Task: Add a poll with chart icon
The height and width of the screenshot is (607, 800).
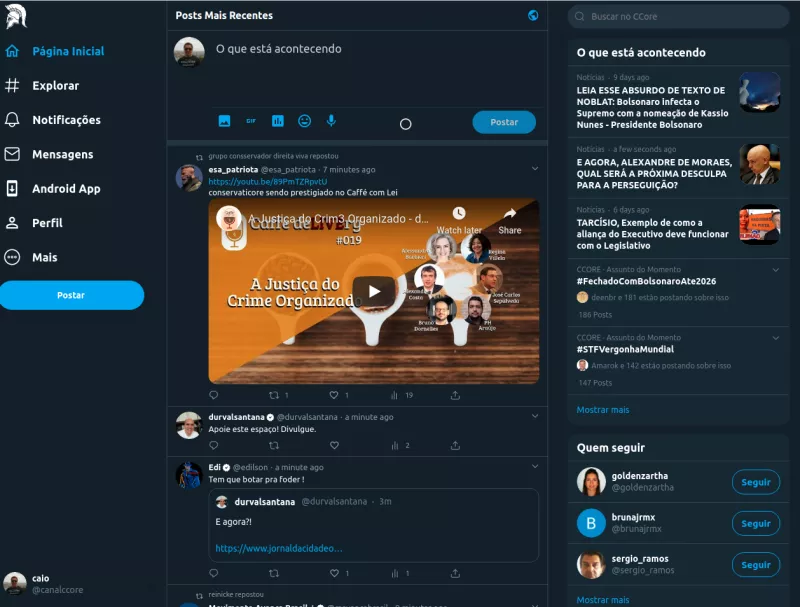Action: pos(278,121)
